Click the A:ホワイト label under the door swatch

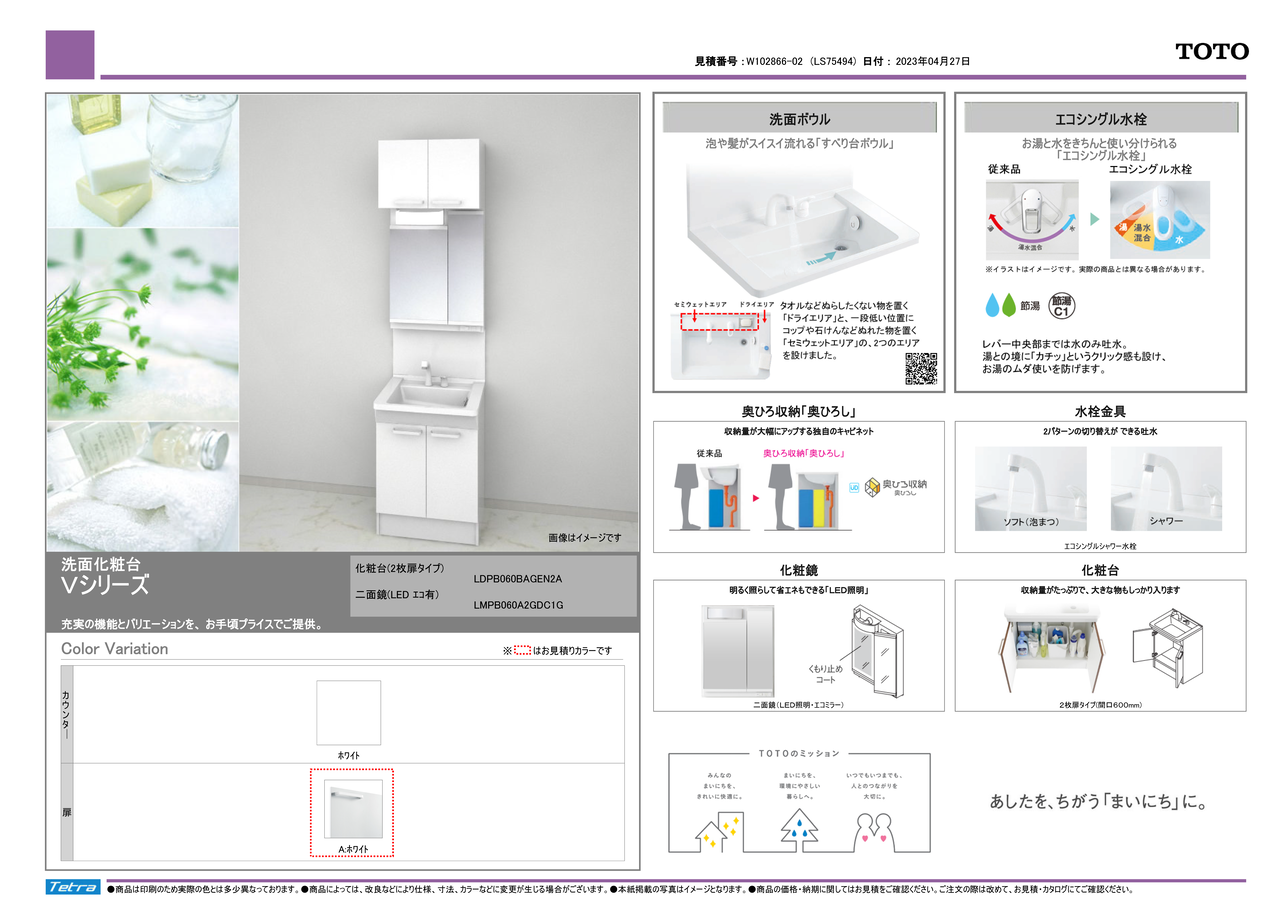point(353,849)
